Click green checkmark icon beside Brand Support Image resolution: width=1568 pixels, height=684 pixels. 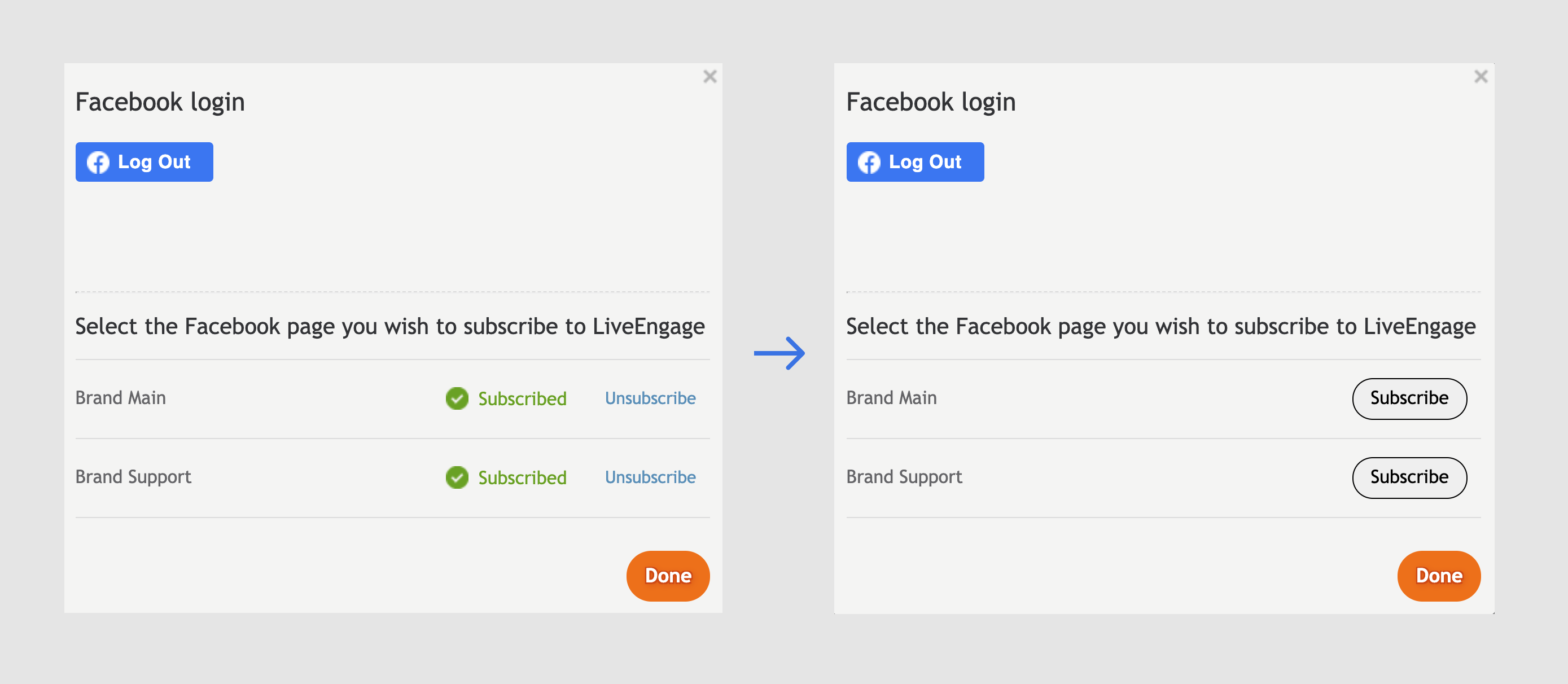(457, 477)
